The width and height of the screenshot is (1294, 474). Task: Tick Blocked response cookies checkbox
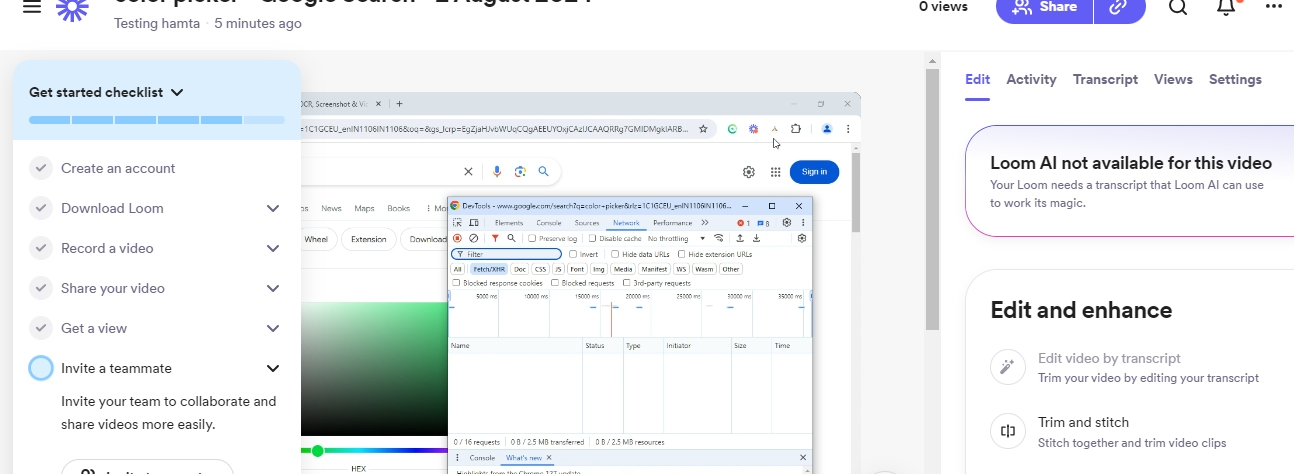pos(457,283)
